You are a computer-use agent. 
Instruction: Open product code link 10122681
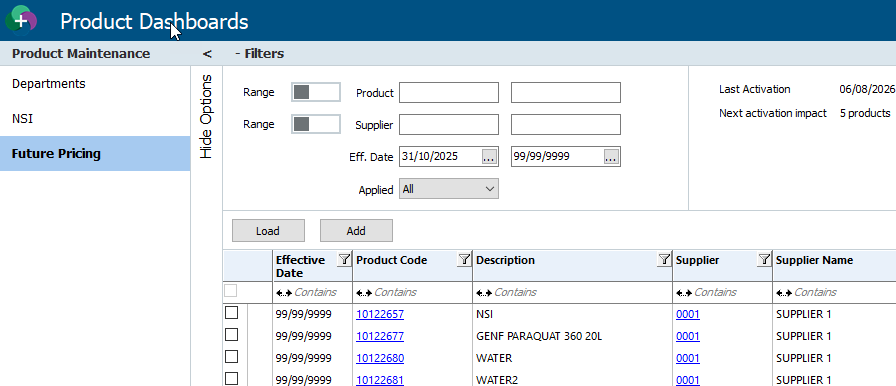click(380, 380)
